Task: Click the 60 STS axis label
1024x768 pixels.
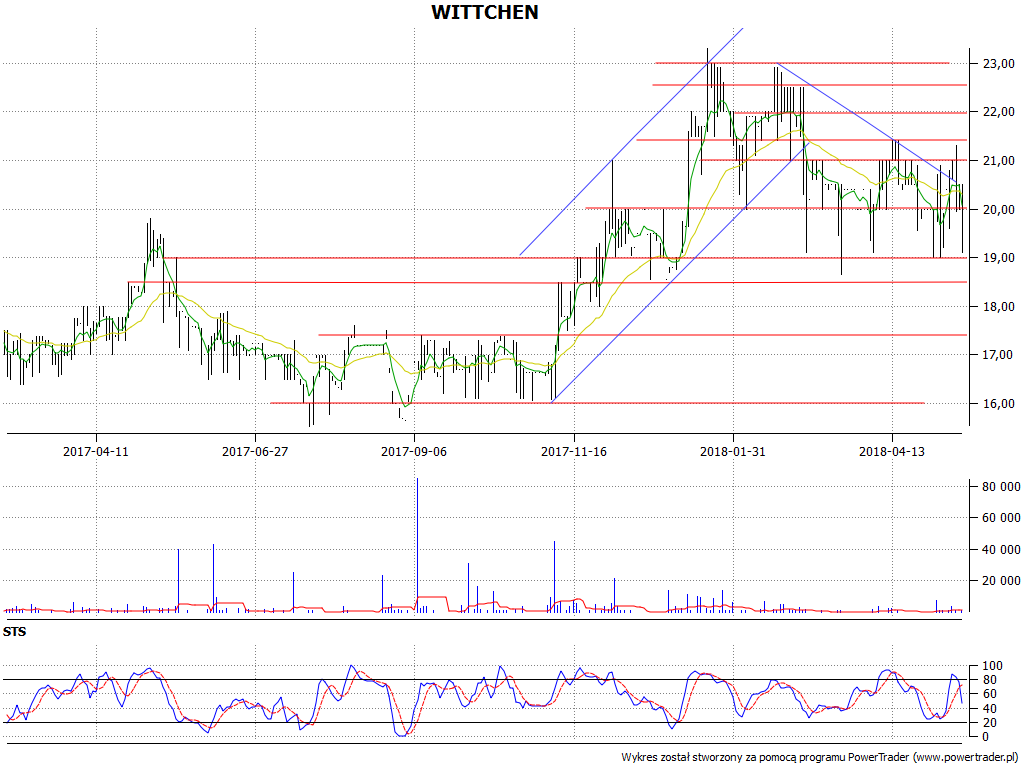Action: click(x=989, y=694)
